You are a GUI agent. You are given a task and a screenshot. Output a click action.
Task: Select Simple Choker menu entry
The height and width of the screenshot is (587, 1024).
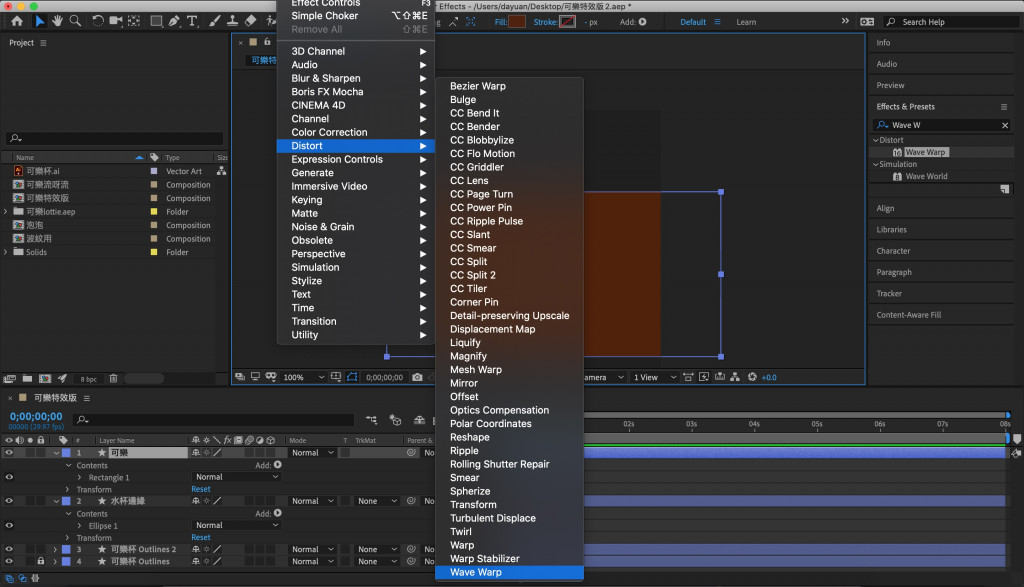357,16
